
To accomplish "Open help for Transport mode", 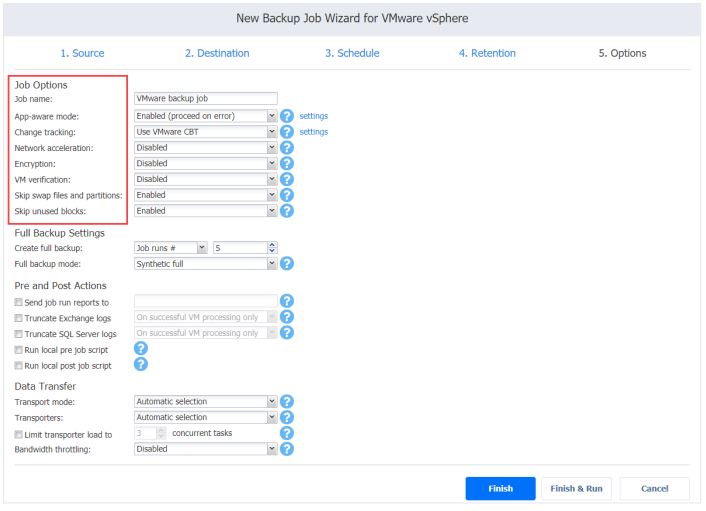I will pyautogui.click(x=287, y=402).
